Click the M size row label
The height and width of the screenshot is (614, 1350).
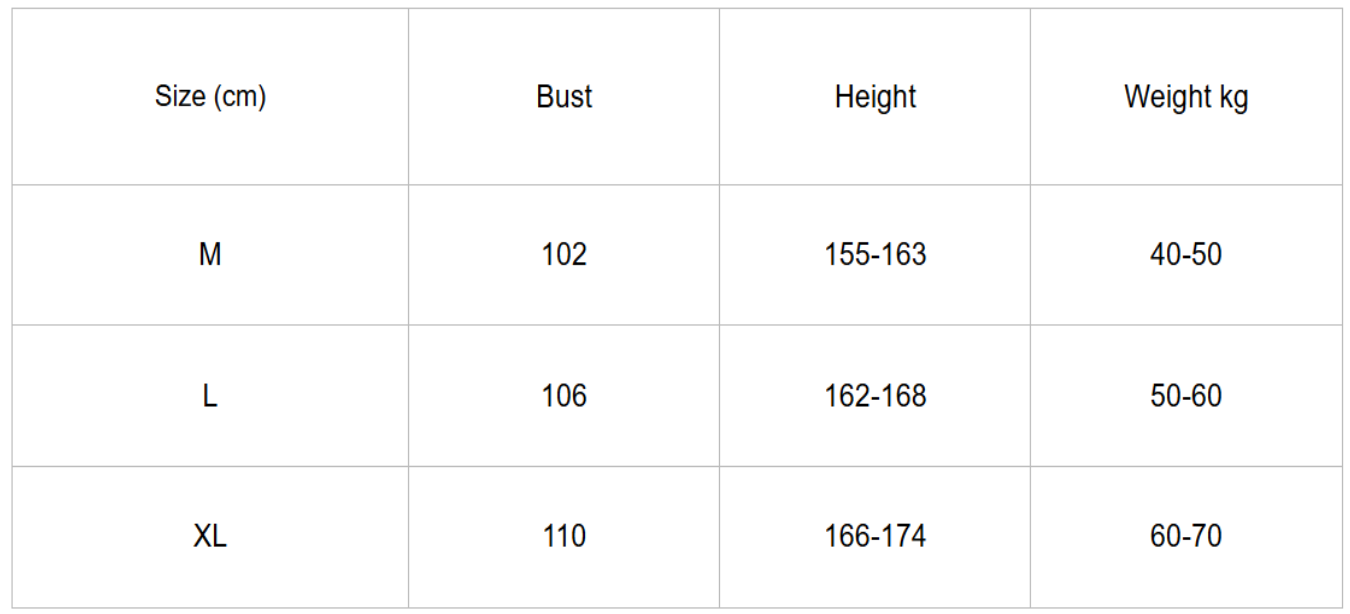(x=210, y=255)
